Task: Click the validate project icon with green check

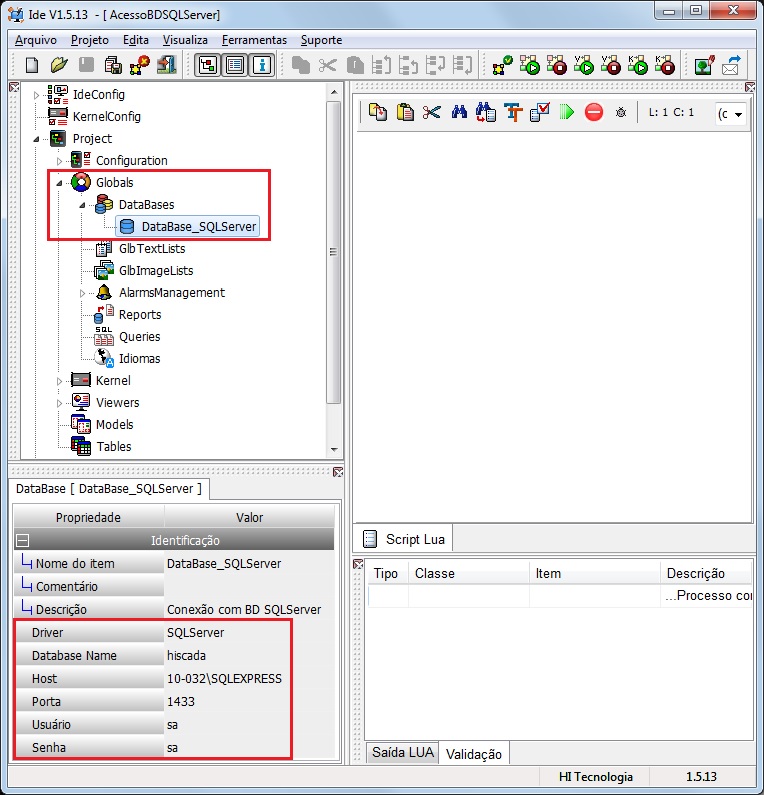Action: (x=502, y=65)
